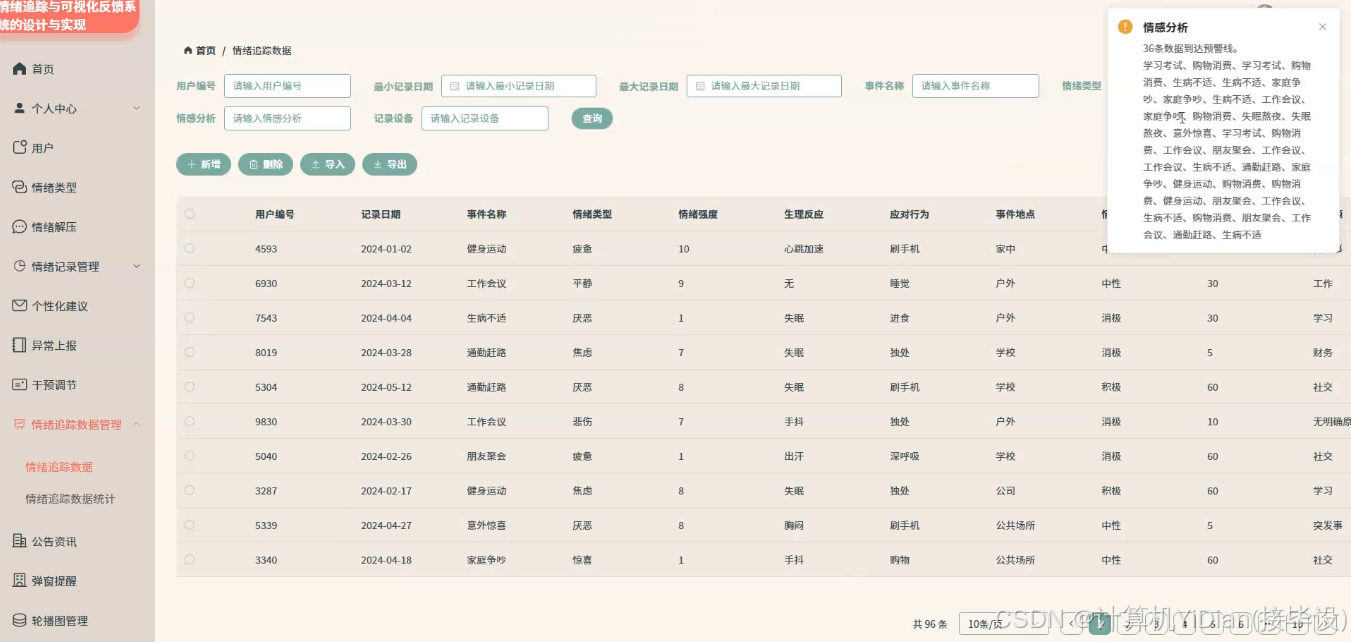1351x642 pixels.
Task: Click the 新增 add button
Action: click(x=204, y=164)
